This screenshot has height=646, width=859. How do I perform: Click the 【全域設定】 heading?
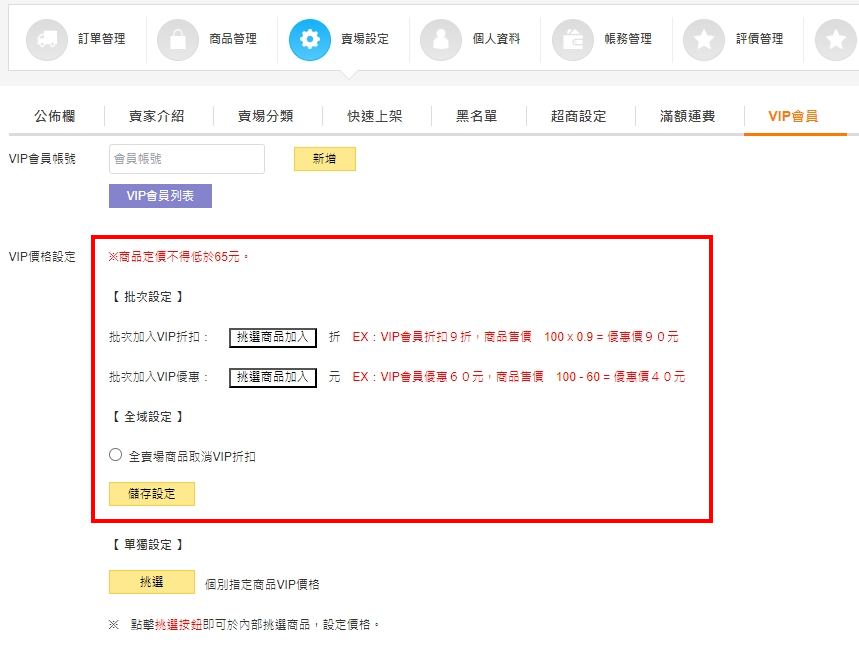coord(148,417)
